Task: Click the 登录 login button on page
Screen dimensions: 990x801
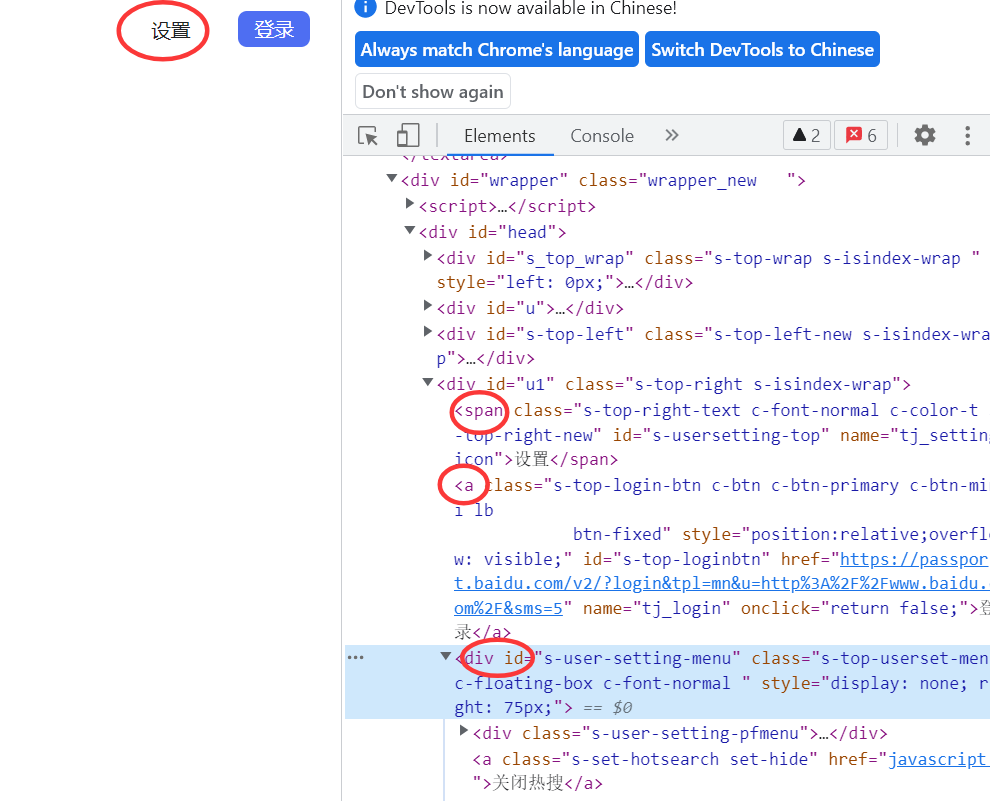Action: [274, 29]
